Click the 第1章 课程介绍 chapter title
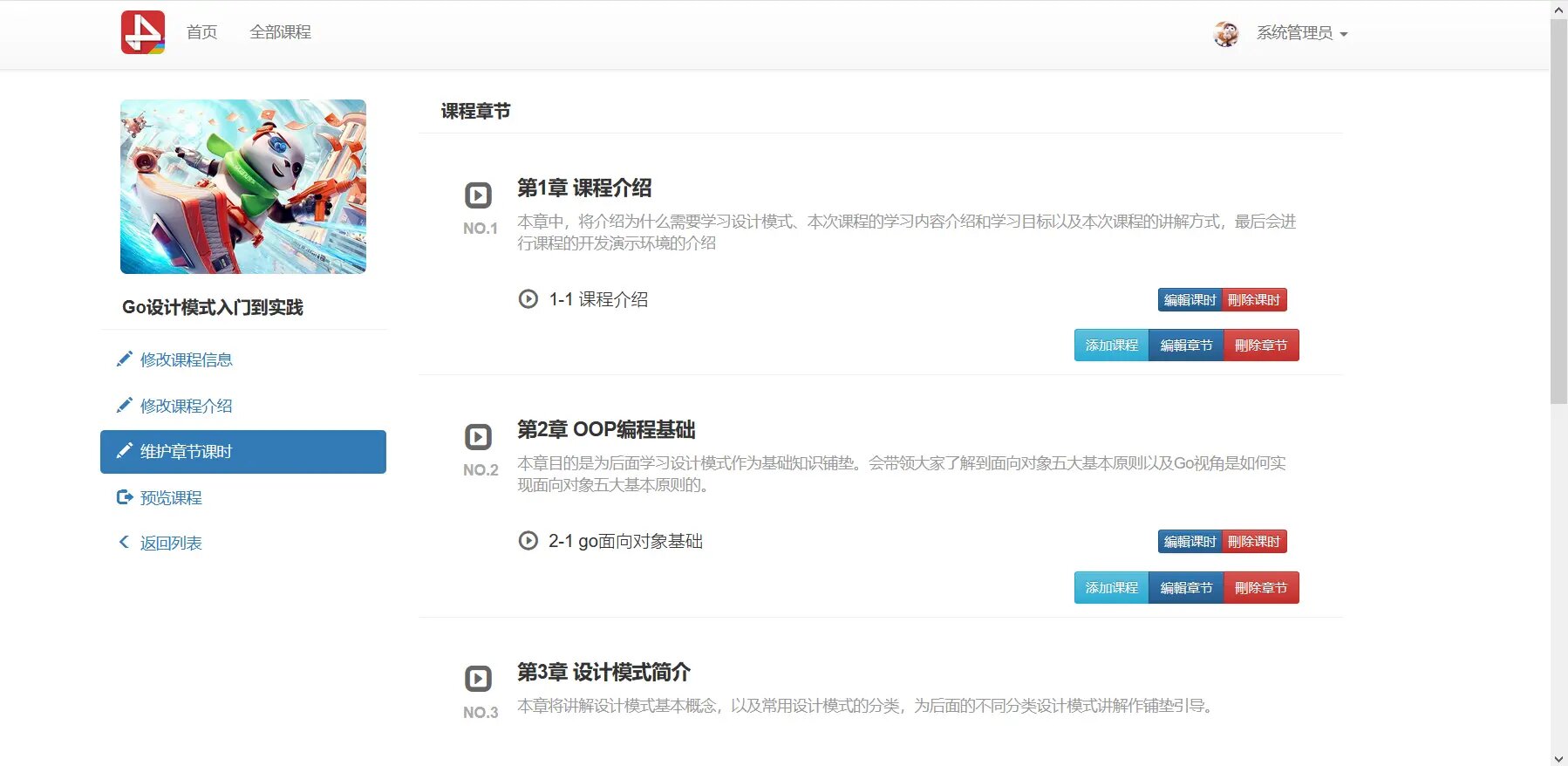 (584, 188)
